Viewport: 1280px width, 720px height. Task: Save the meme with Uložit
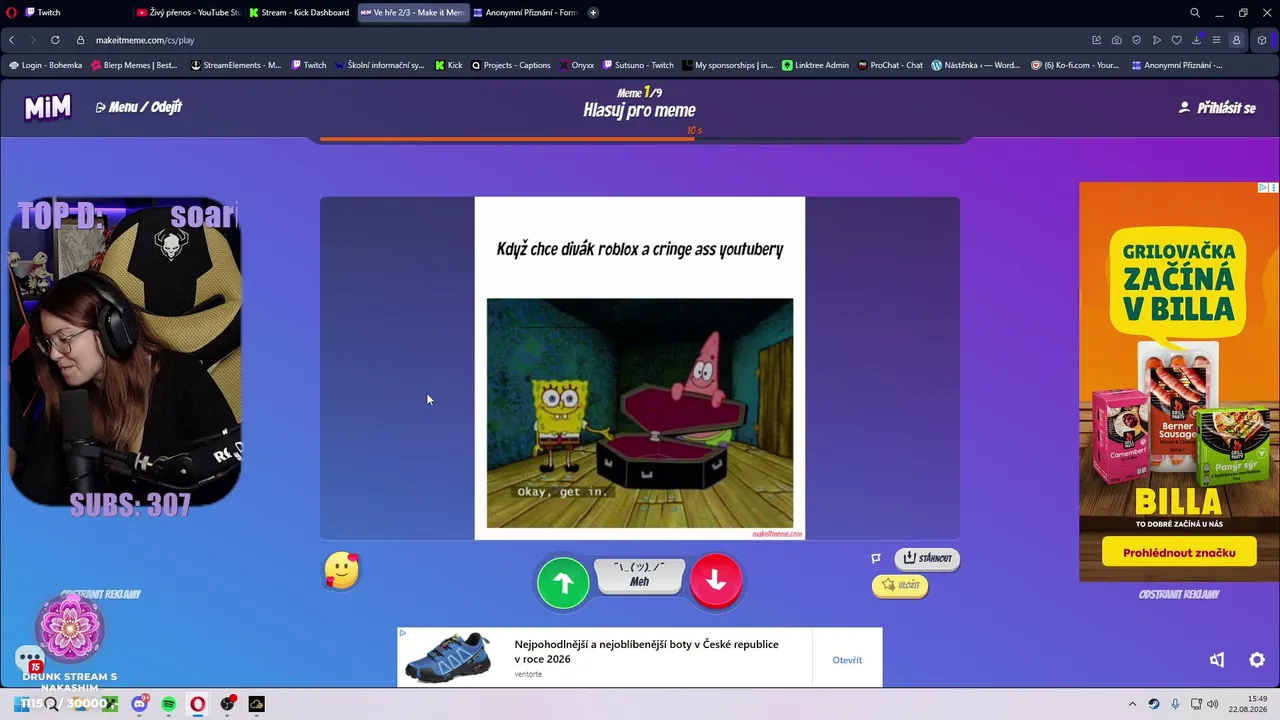tap(900, 585)
